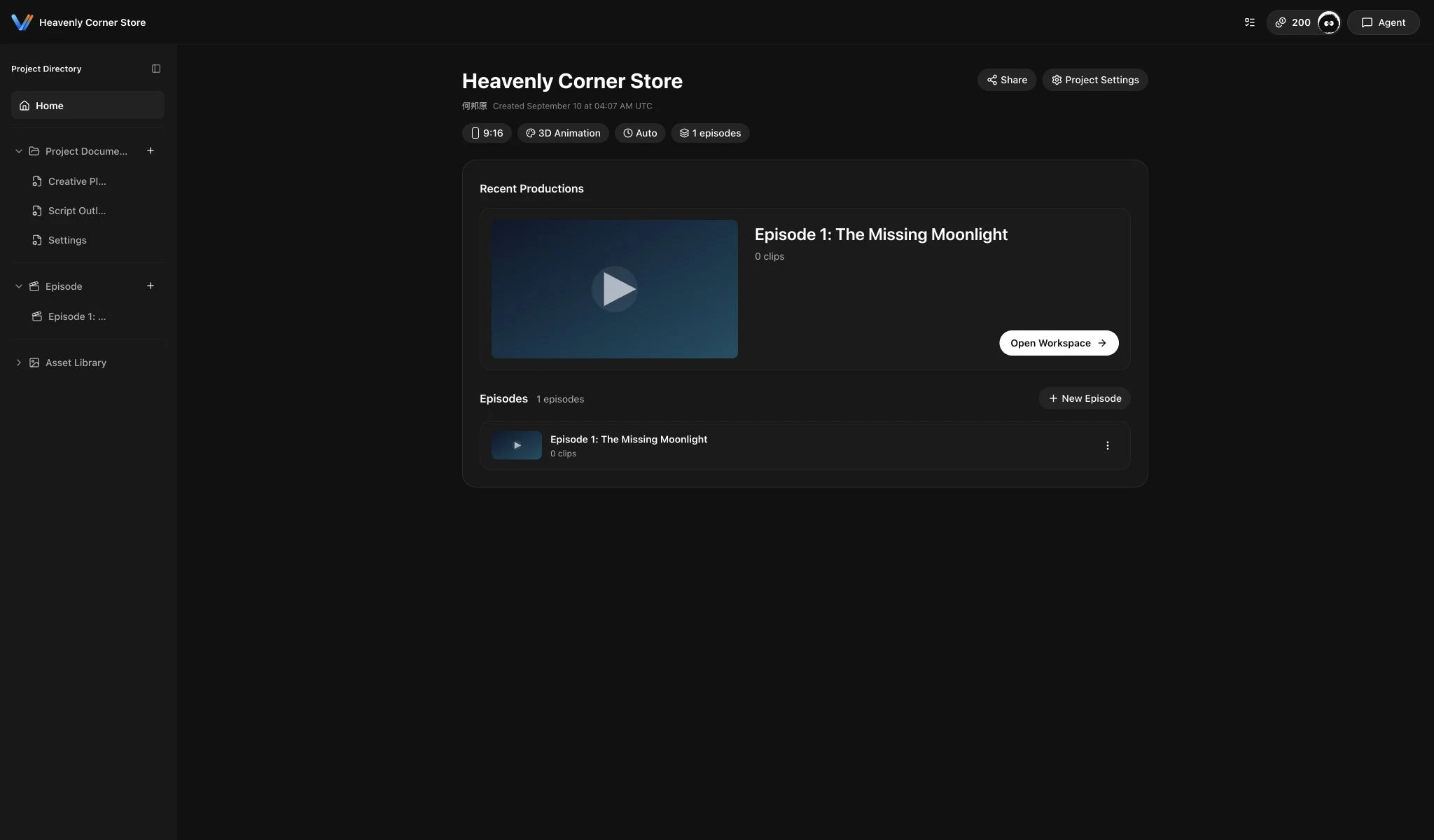This screenshot has height=840, width=1434.
Task: Open the 200 credits balance indicator
Action: click(x=1293, y=22)
